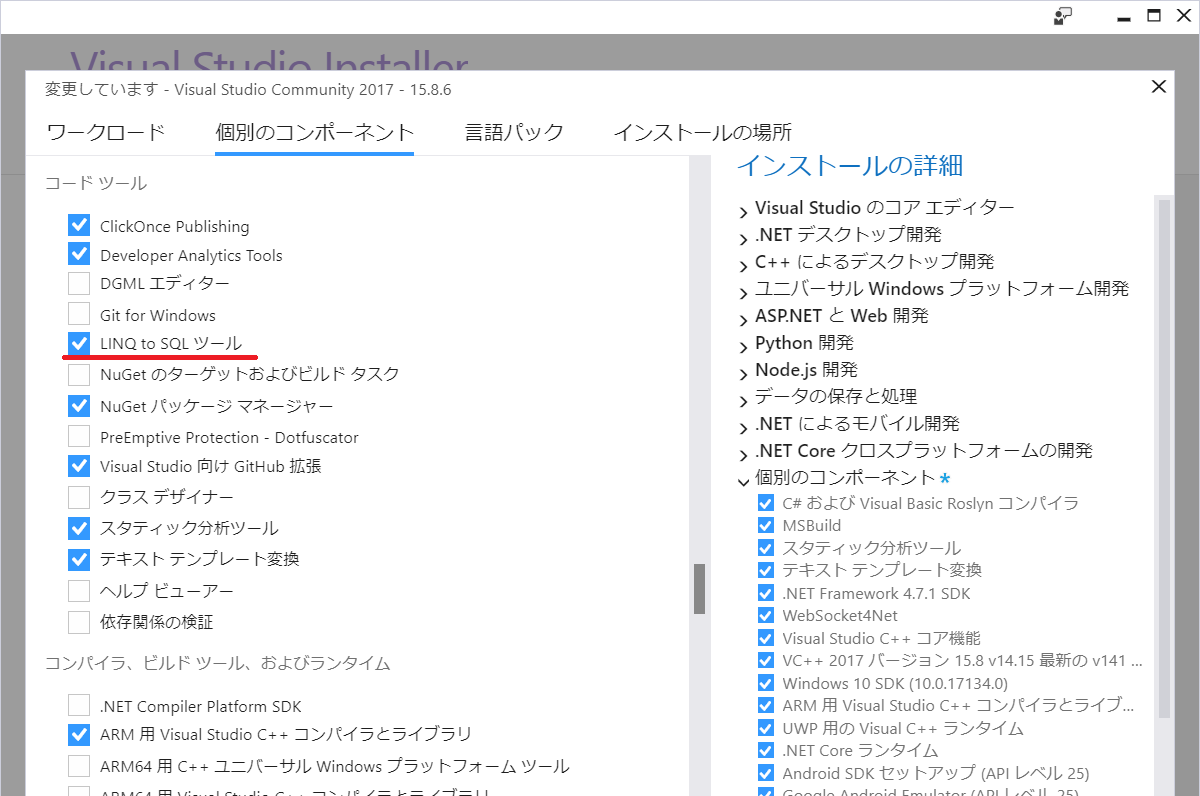Enable NuGet のターゲットおよびビルド タスク

(x=79, y=375)
